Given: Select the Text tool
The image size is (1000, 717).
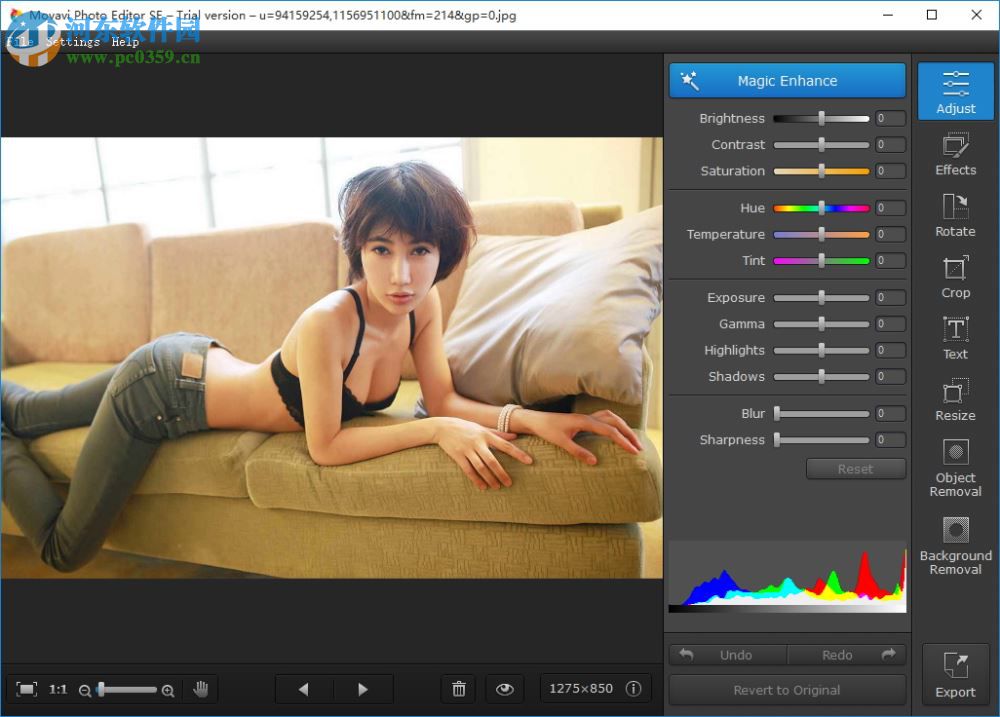Looking at the screenshot, I should (x=954, y=340).
